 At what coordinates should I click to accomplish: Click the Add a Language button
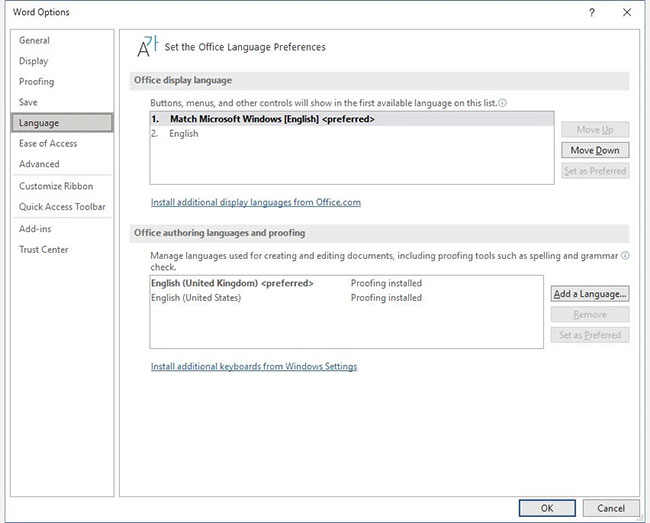pyautogui.click(x=590, y=294)
